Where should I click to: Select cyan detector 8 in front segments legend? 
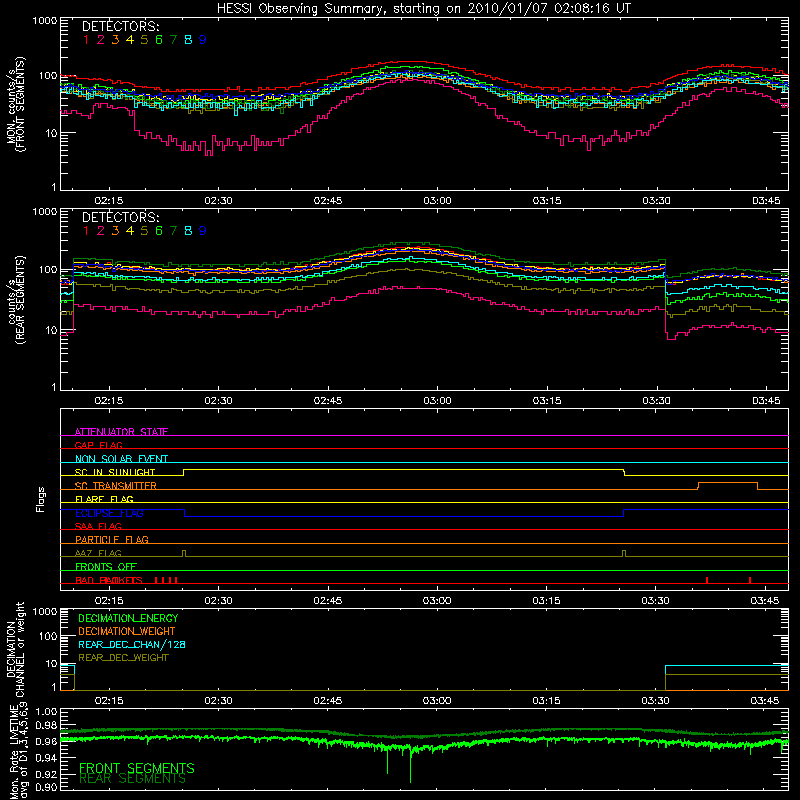188,40
